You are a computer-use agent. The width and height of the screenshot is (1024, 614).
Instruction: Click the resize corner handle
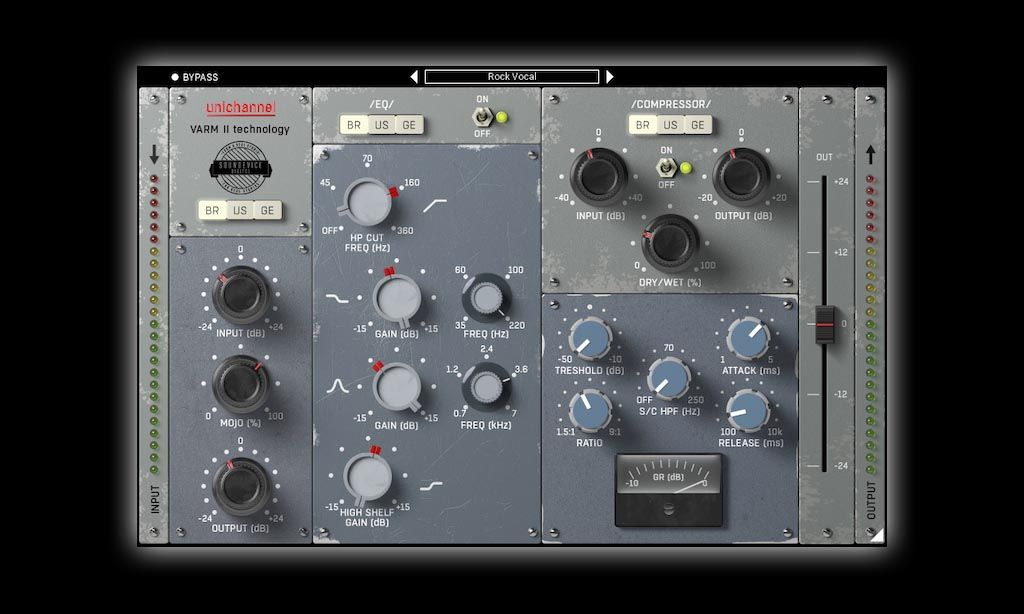(x=878, y=536)
